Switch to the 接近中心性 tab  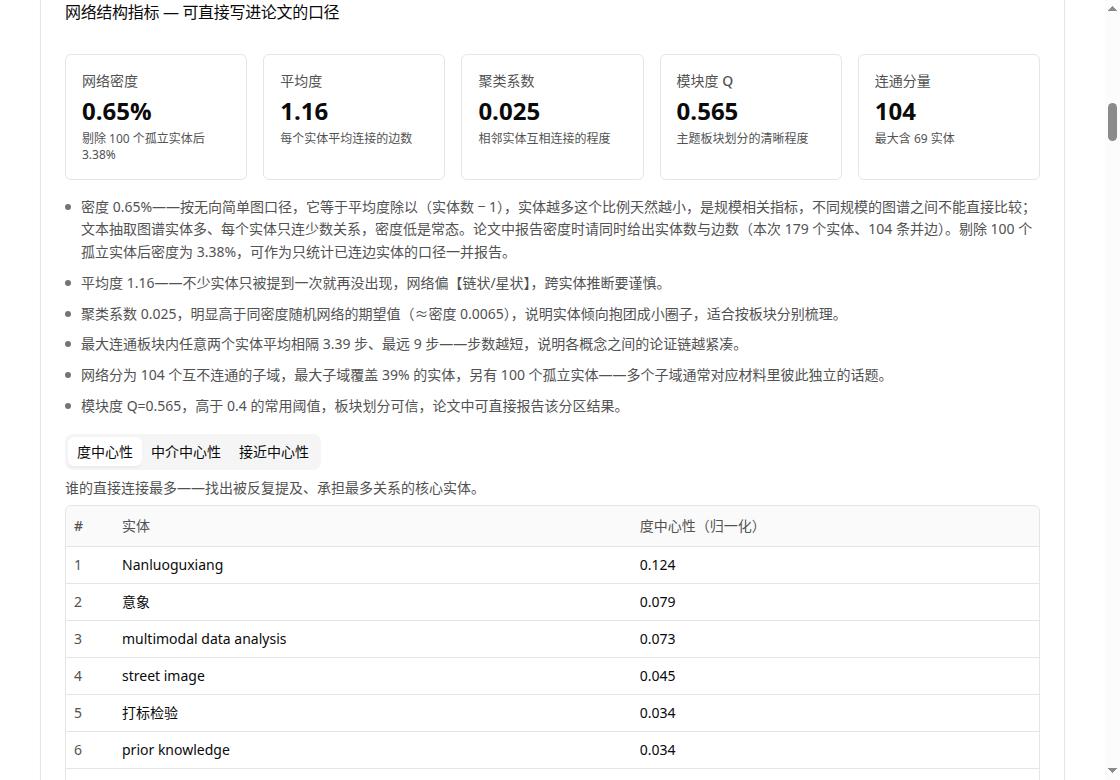tap(274, 452)
